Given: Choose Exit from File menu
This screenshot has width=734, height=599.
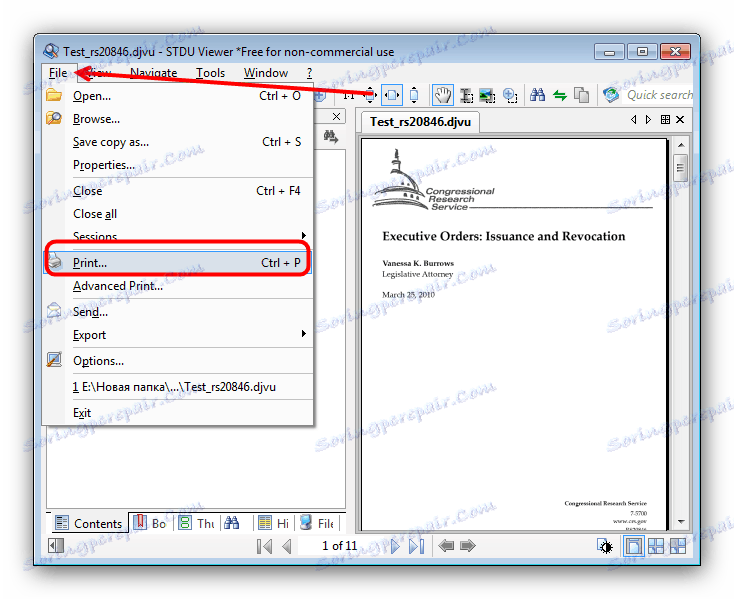Looking at the screenshot, I should (178, 413).
